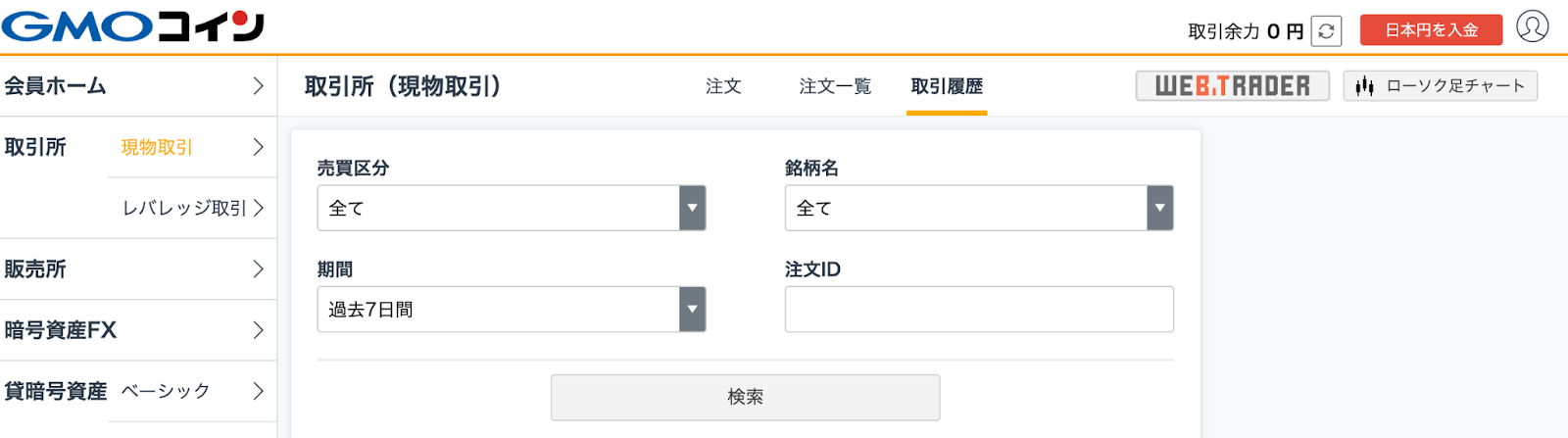Image resolution: width=1568 pixels, height=438 pixels.
Task: Open the user account profile icon
Action: [x=1533, y=26]
